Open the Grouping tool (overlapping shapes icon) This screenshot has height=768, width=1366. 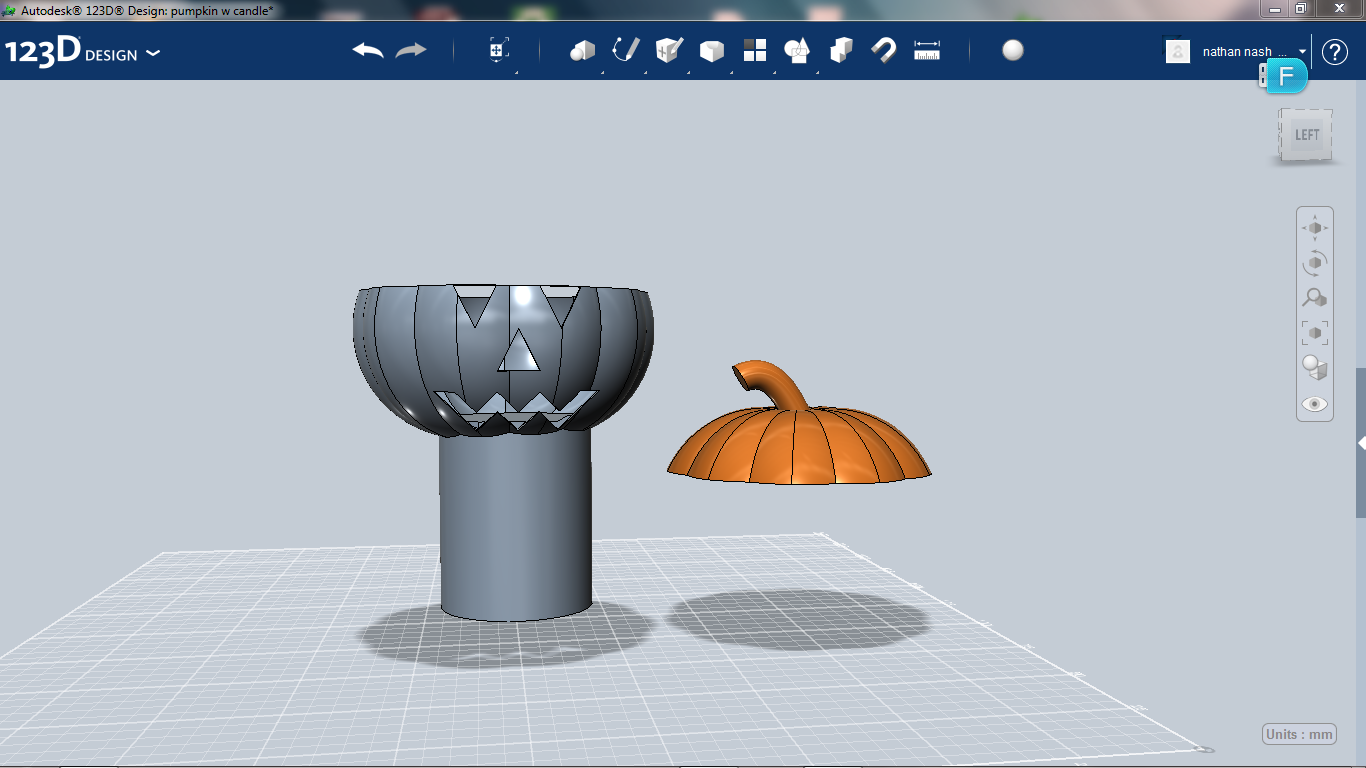[797, 51]
